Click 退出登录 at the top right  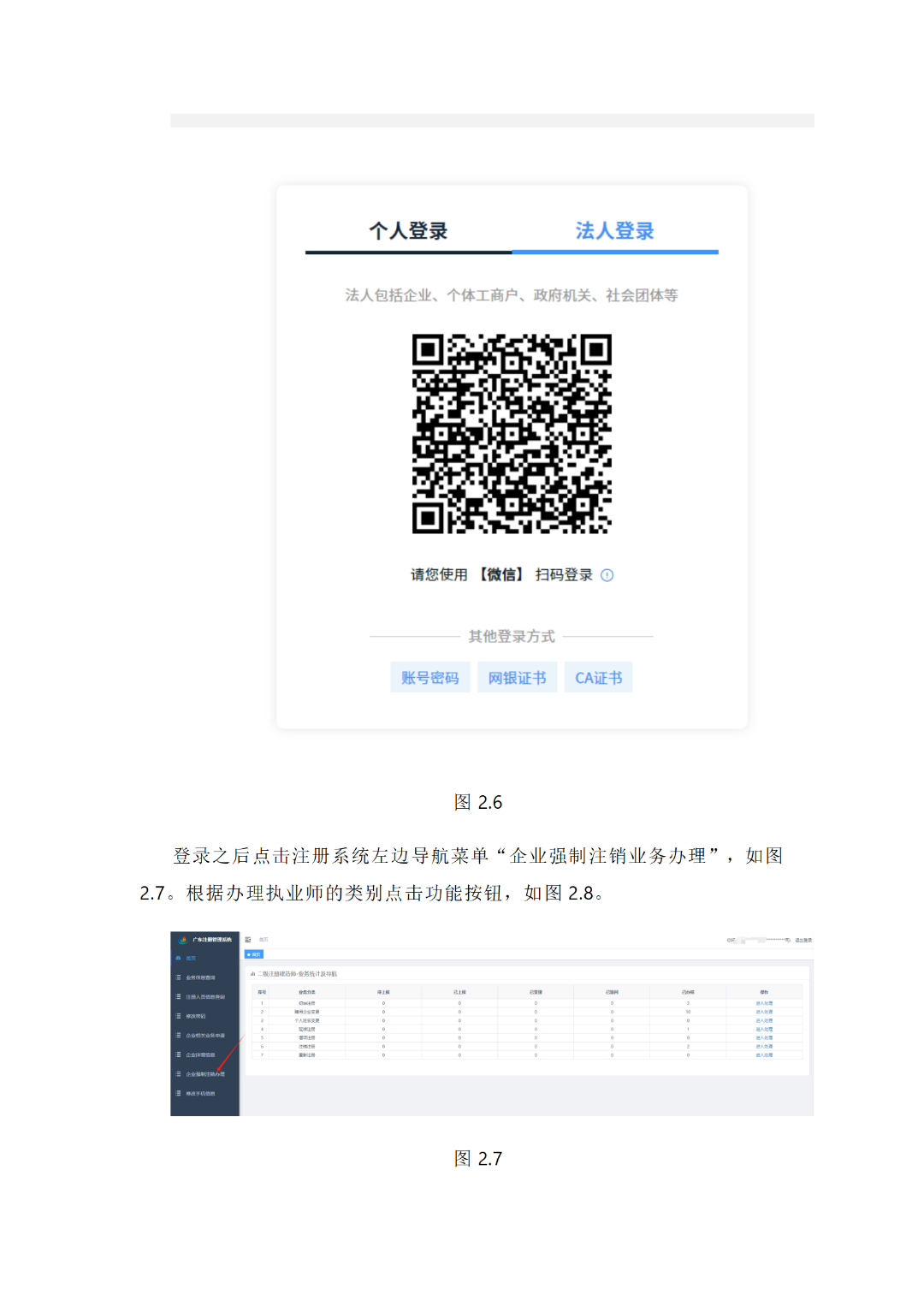pyautogui.click(x=803, y=940)
